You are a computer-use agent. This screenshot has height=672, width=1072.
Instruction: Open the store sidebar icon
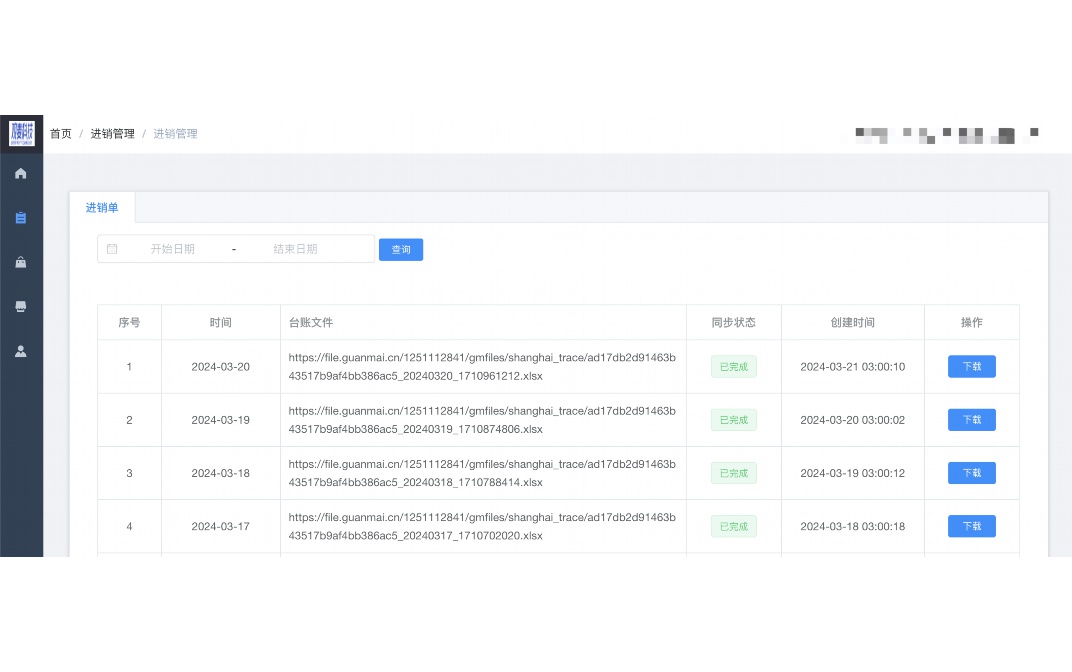pyautogui.click(x=21, y=307)
